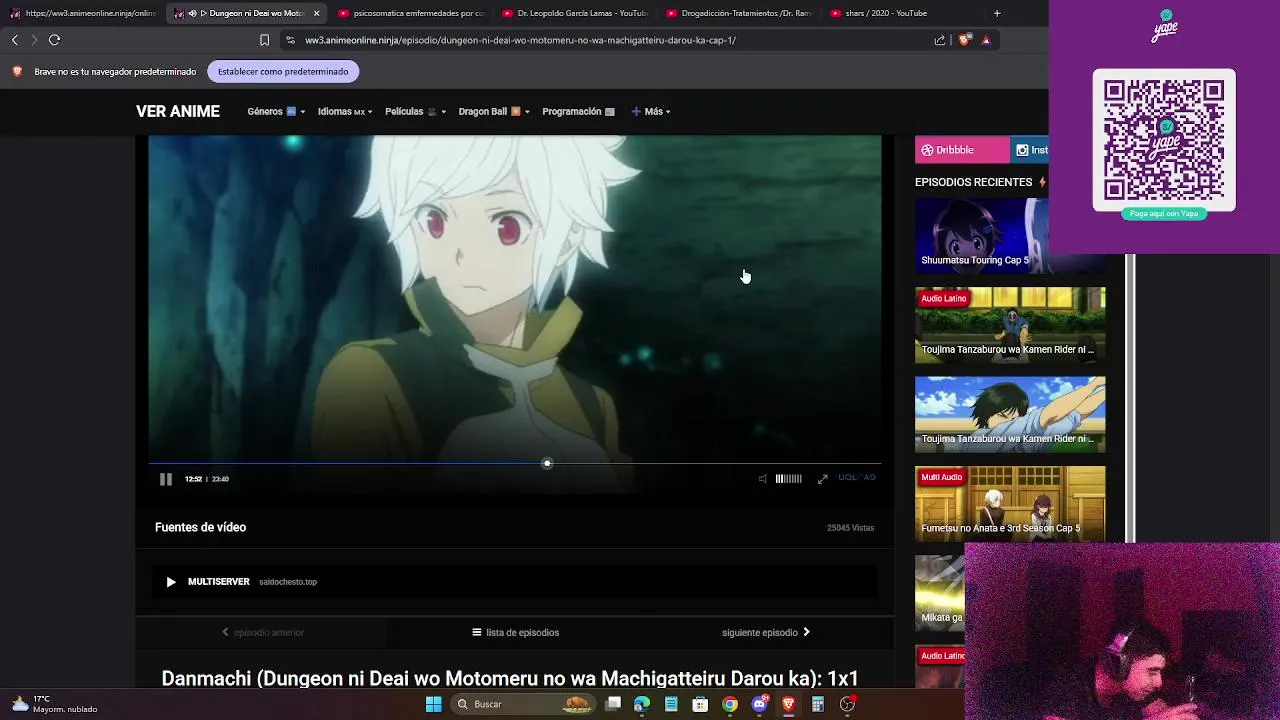Expand the Más dropdown menu

click(x=651, y=111)
